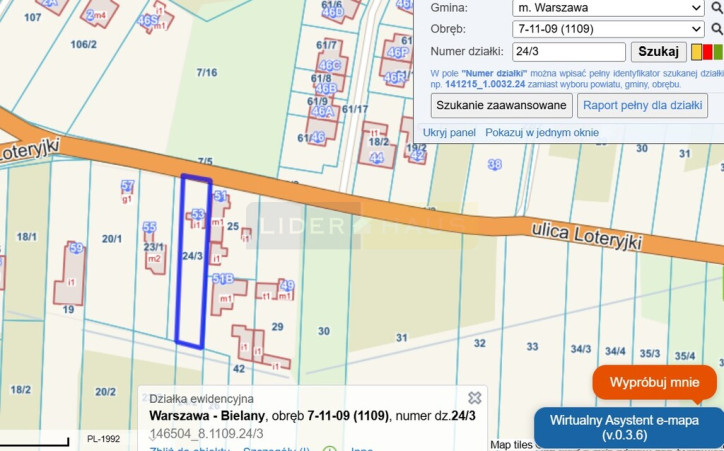Select the yellow highlight color swatch
This screenshot has width=724, height=451.
pos(696,52)
